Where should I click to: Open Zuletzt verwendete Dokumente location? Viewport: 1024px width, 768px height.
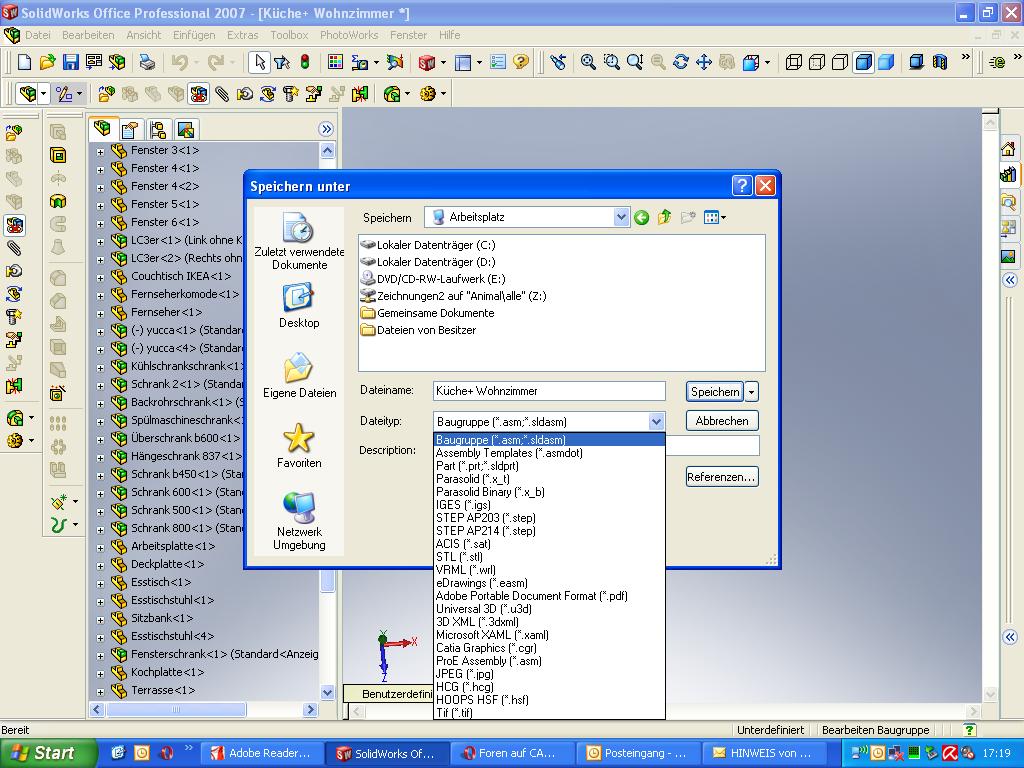click(299, 240)
